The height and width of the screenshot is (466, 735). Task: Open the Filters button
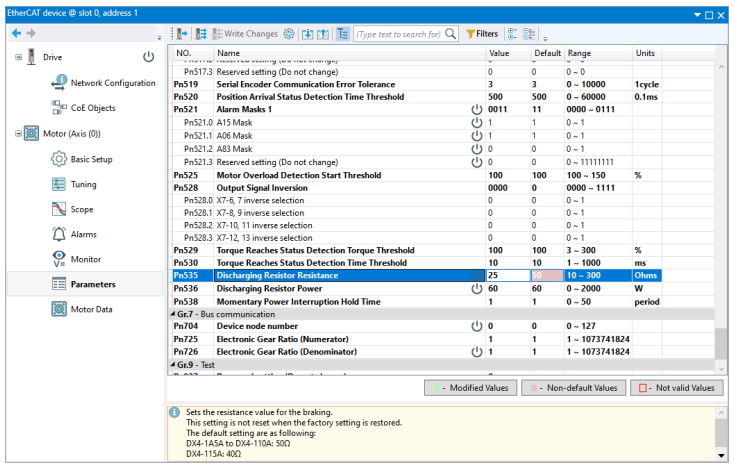pyautogui.click(x=482, y=34)
